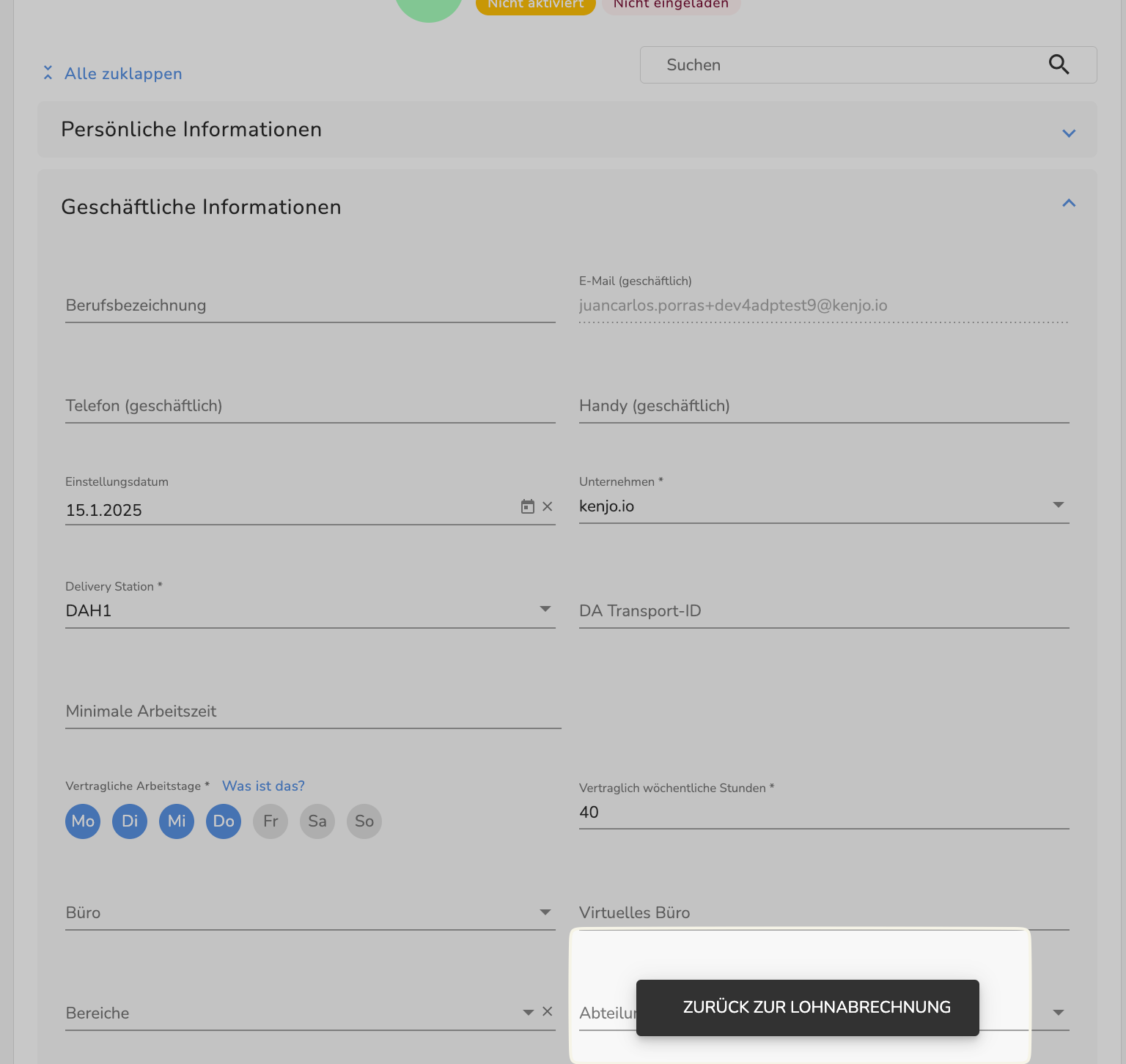This screenshot has width=1126, height=1064.
Task: Click the business email field
Action: click(x=824, y=306)
